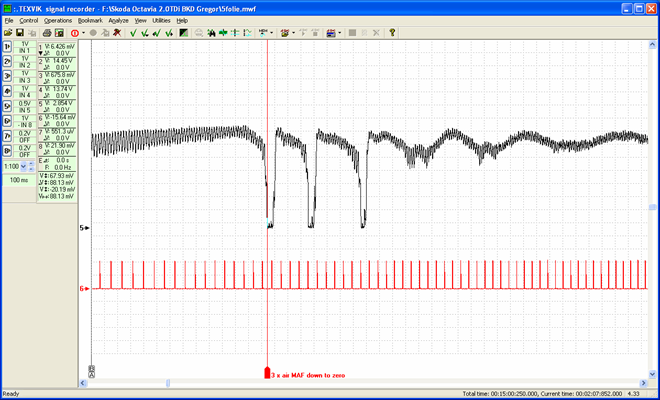Click the 100 ms time base field
Viewport: 660px width, 400px height.
click(x=19, y=180)
